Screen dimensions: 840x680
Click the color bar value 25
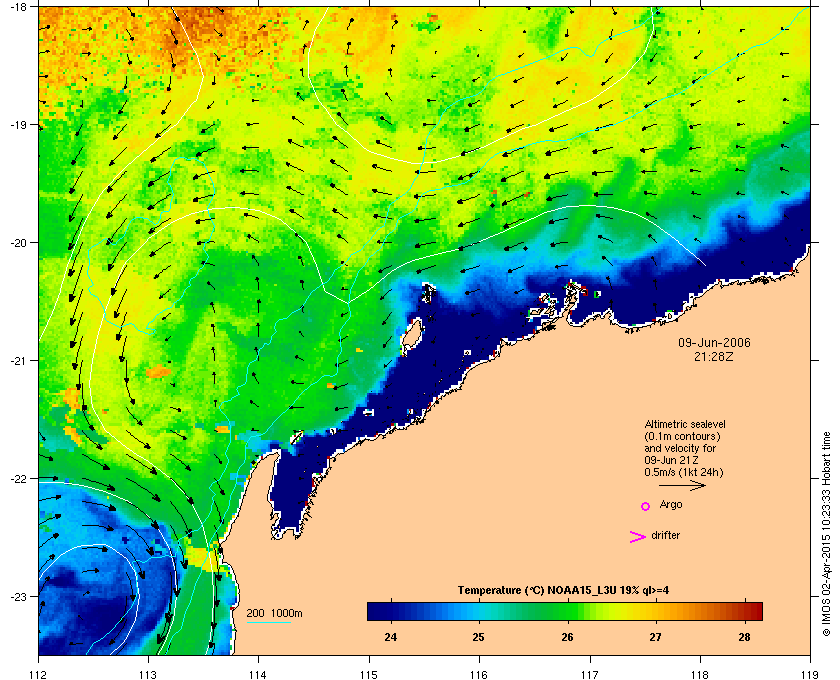(x=478, y=637)
